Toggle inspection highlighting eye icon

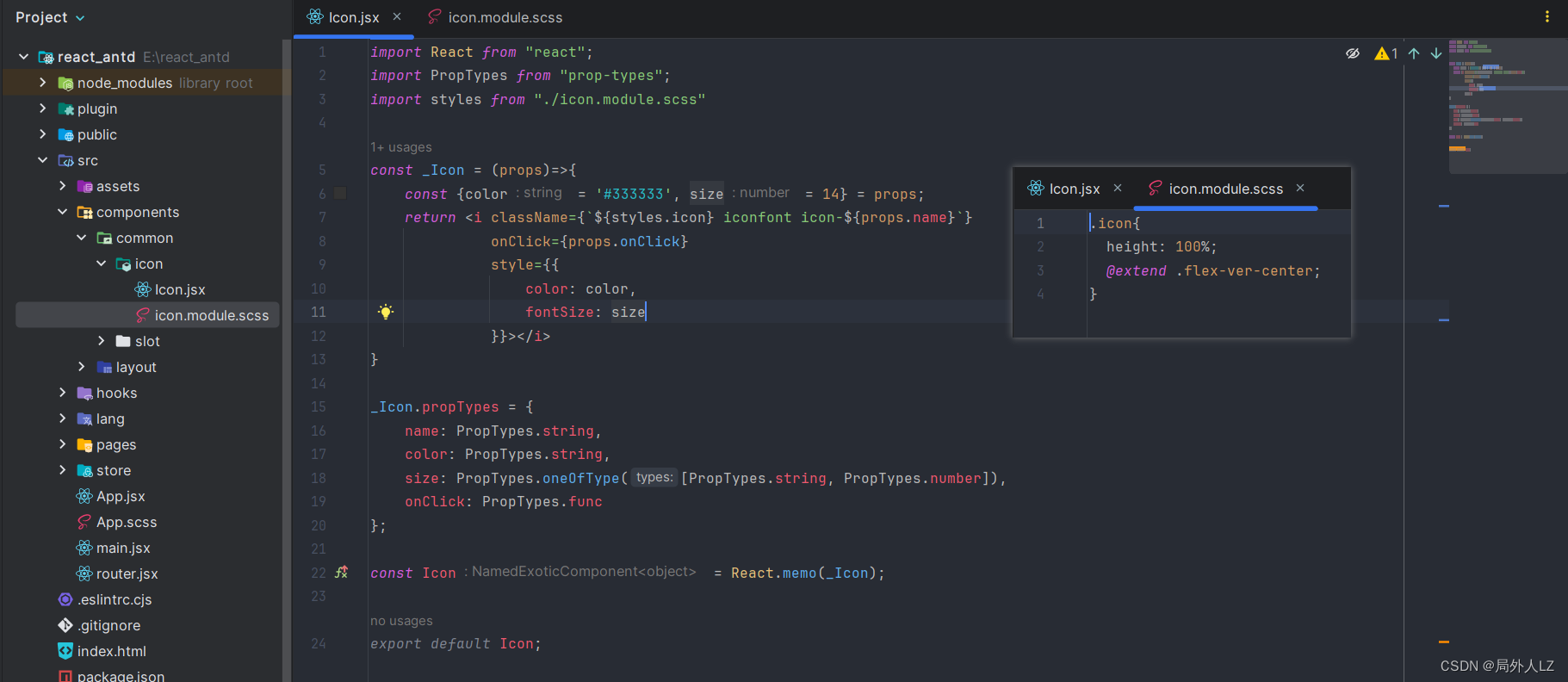[x=1353, y=53]
